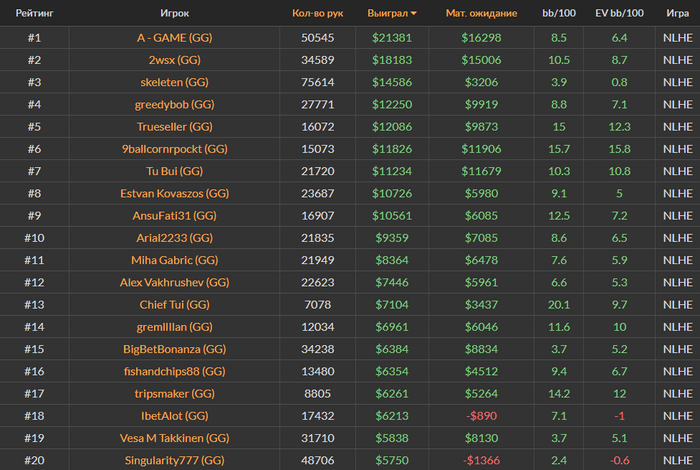Open player A - GAME (GG) profile

tap(183, 38)
